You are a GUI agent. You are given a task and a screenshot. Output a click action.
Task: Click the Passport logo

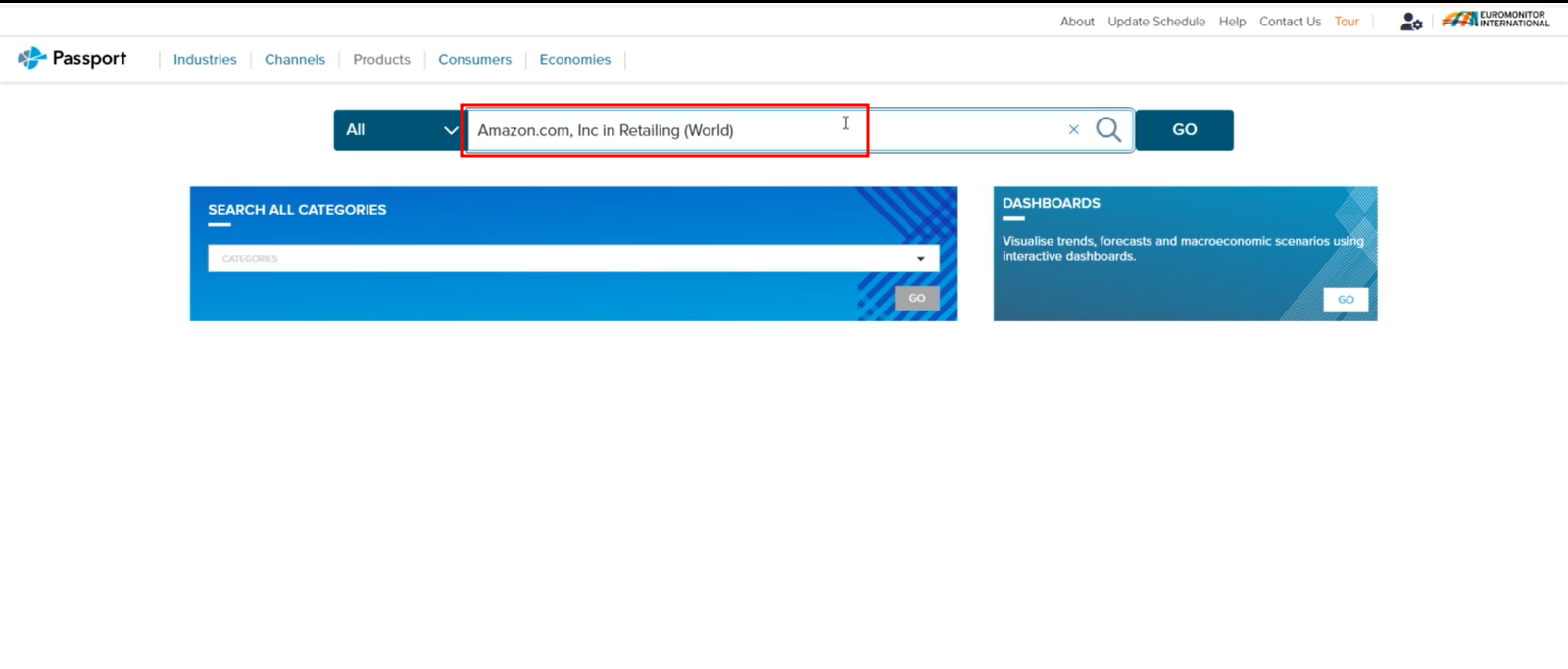coord(73,59)
